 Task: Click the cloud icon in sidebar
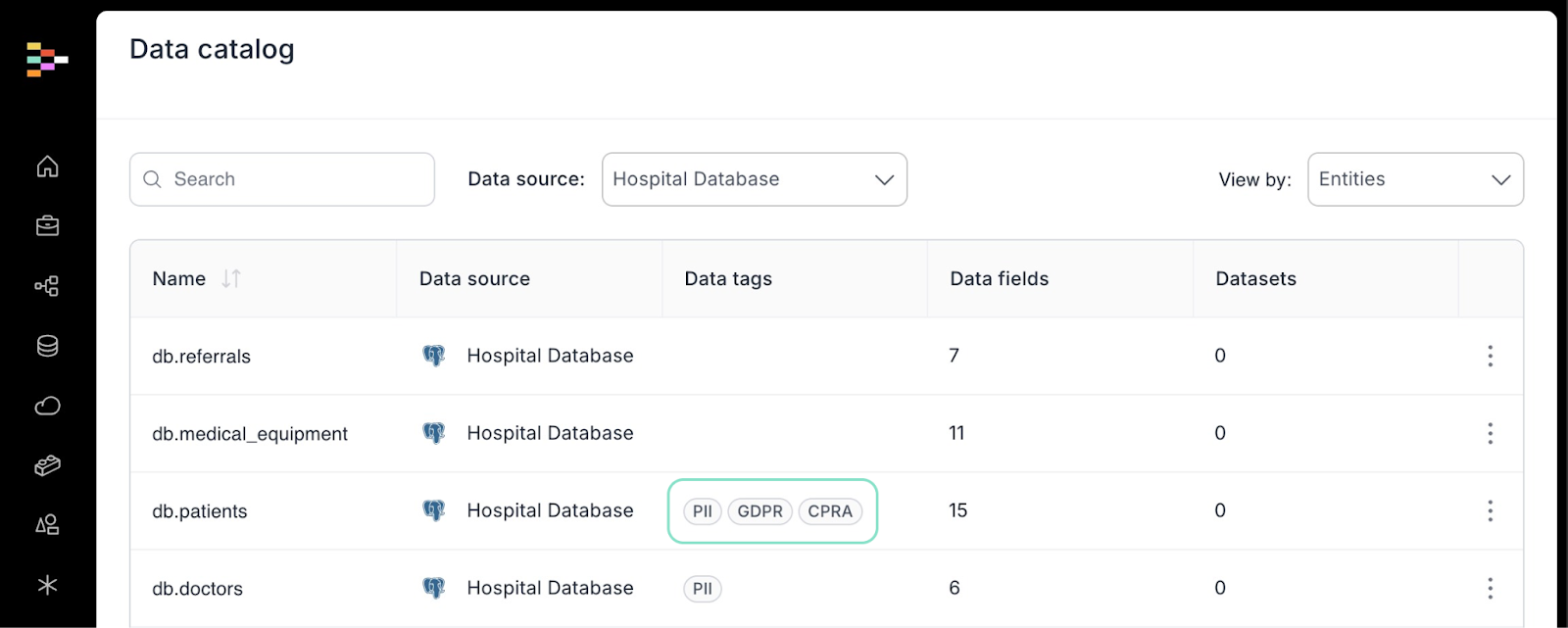tap(47, 406)
